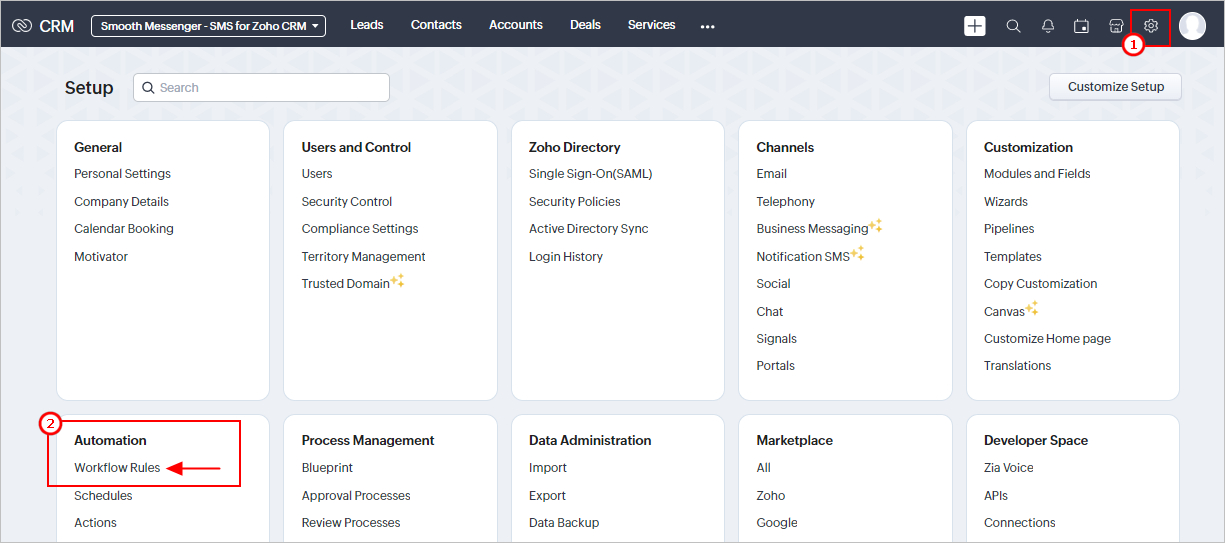Click the Customize Setup button

(1115, 87)
